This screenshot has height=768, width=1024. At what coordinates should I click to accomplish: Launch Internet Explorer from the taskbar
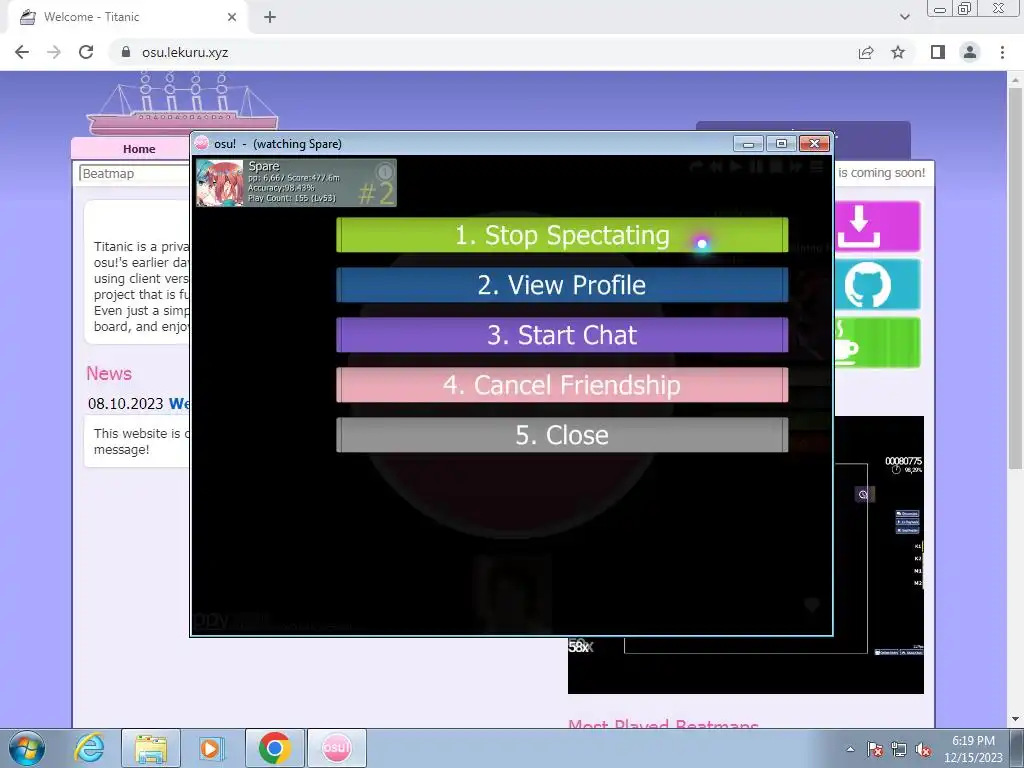[89, 748]
